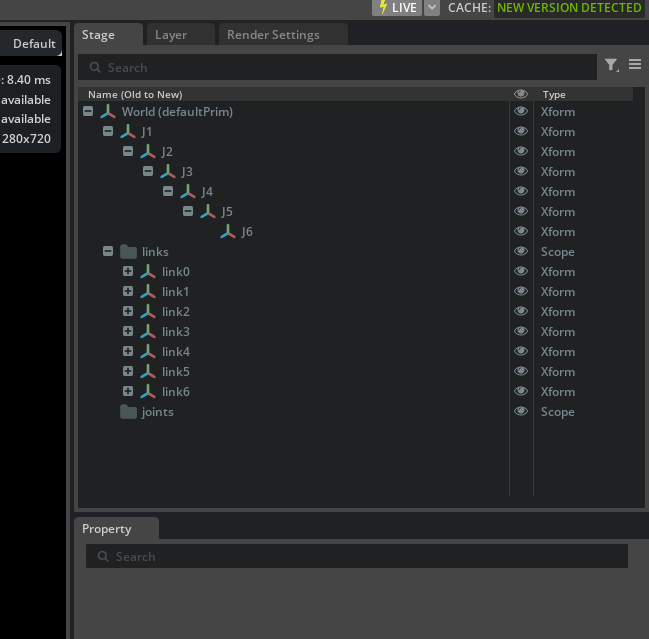Toggle visibility of joints scope
This screenshot has height=639, width=649.
521,412
